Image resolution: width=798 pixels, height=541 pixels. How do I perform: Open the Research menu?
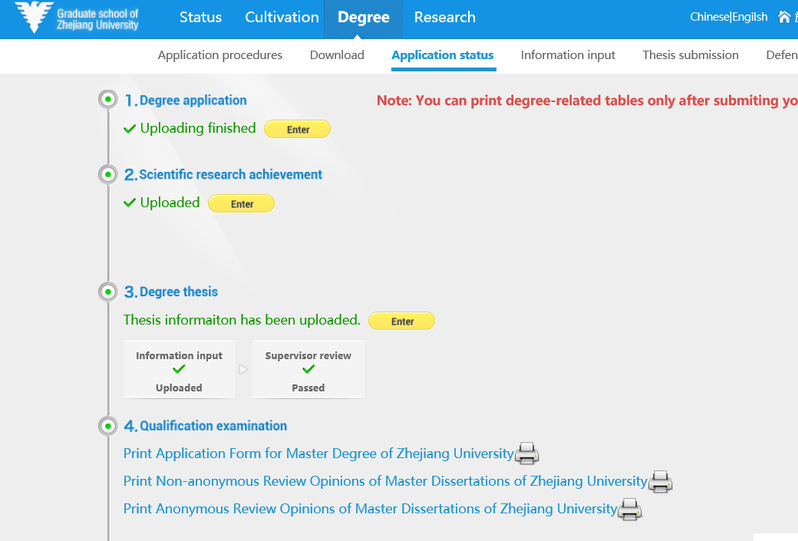pos(445,17)
